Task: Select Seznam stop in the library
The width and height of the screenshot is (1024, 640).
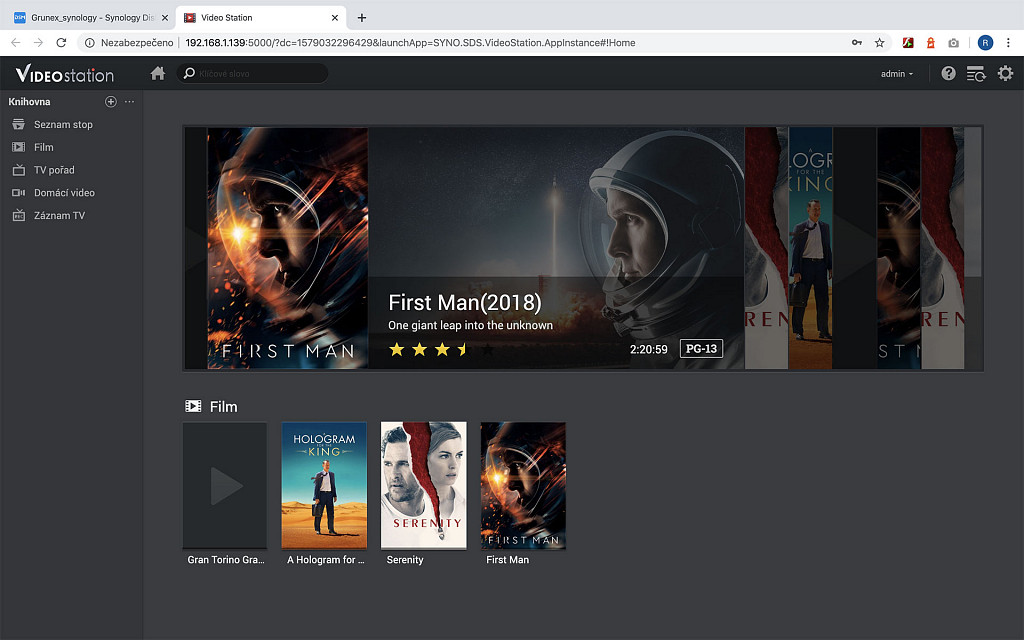Action: (x=63, y=125)
